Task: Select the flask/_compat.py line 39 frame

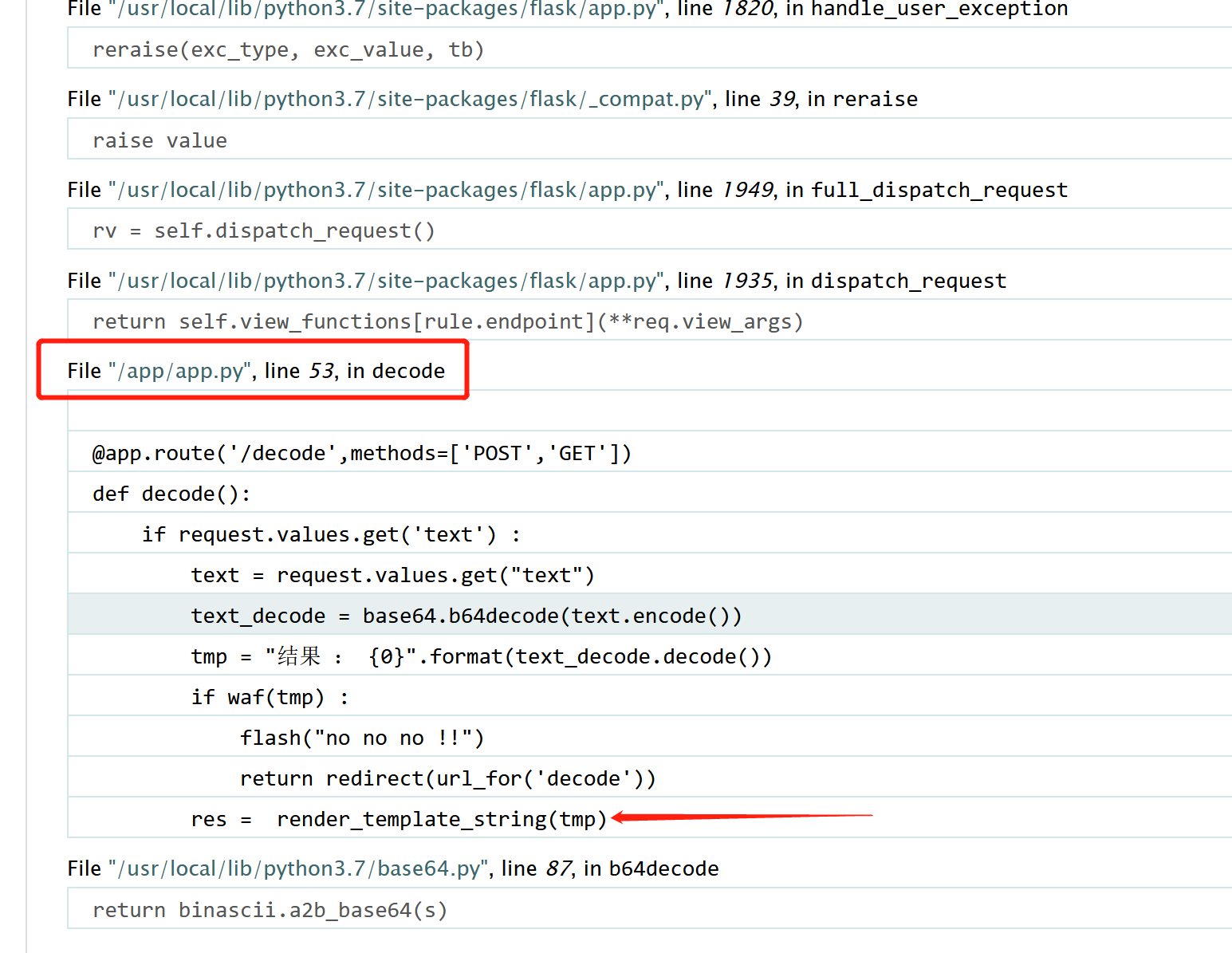Action: point(493,99)
